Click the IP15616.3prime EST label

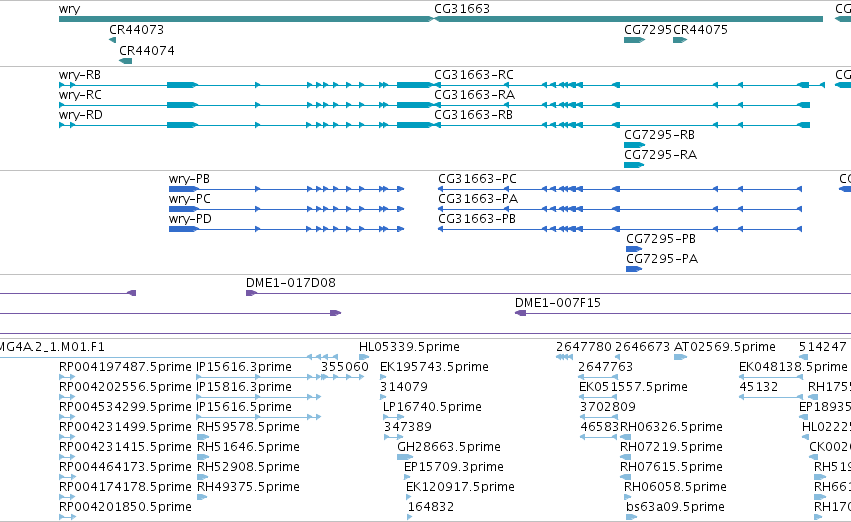point(244,367)
